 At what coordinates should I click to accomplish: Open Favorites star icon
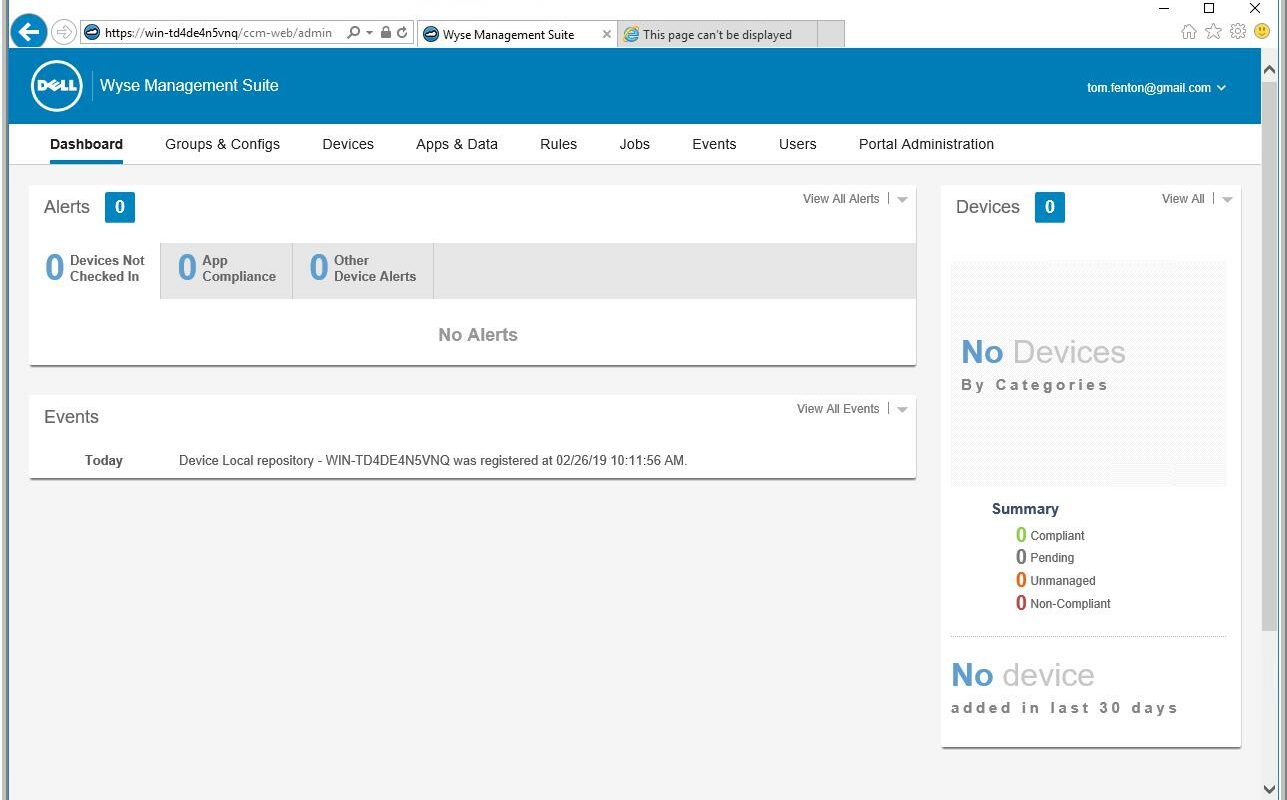point(1213,32)
